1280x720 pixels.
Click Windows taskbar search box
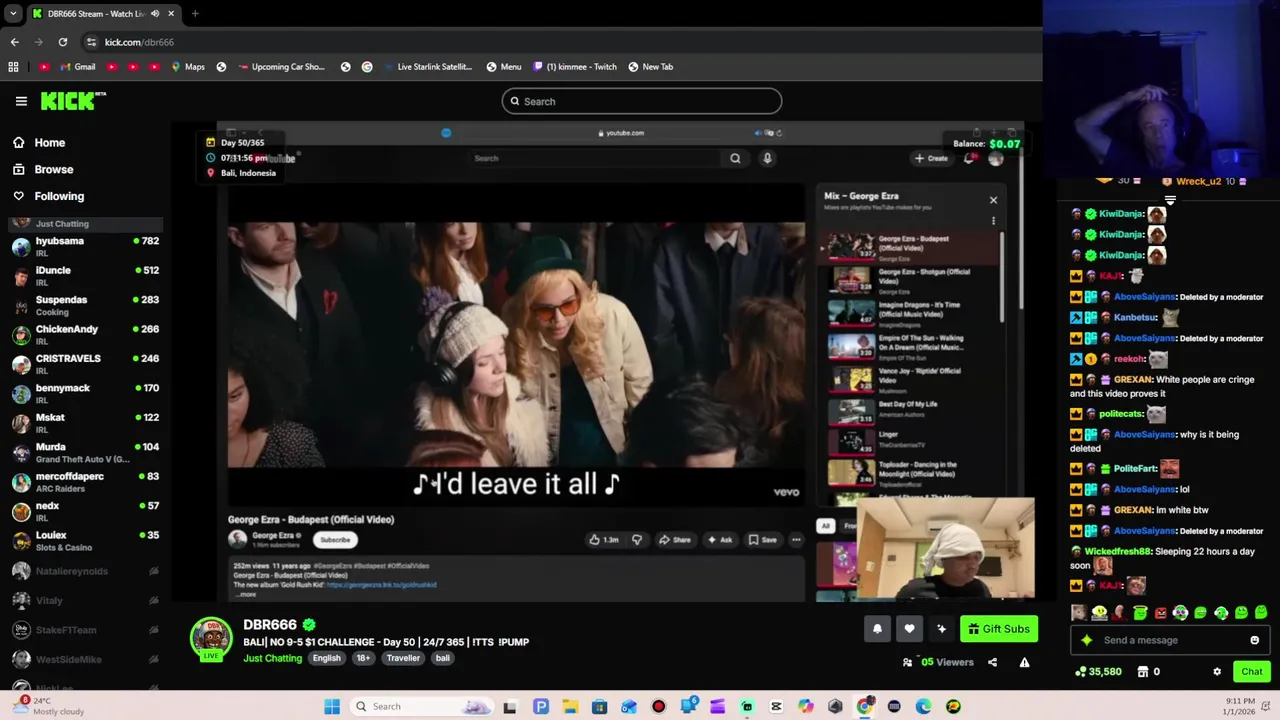[422, 706]
